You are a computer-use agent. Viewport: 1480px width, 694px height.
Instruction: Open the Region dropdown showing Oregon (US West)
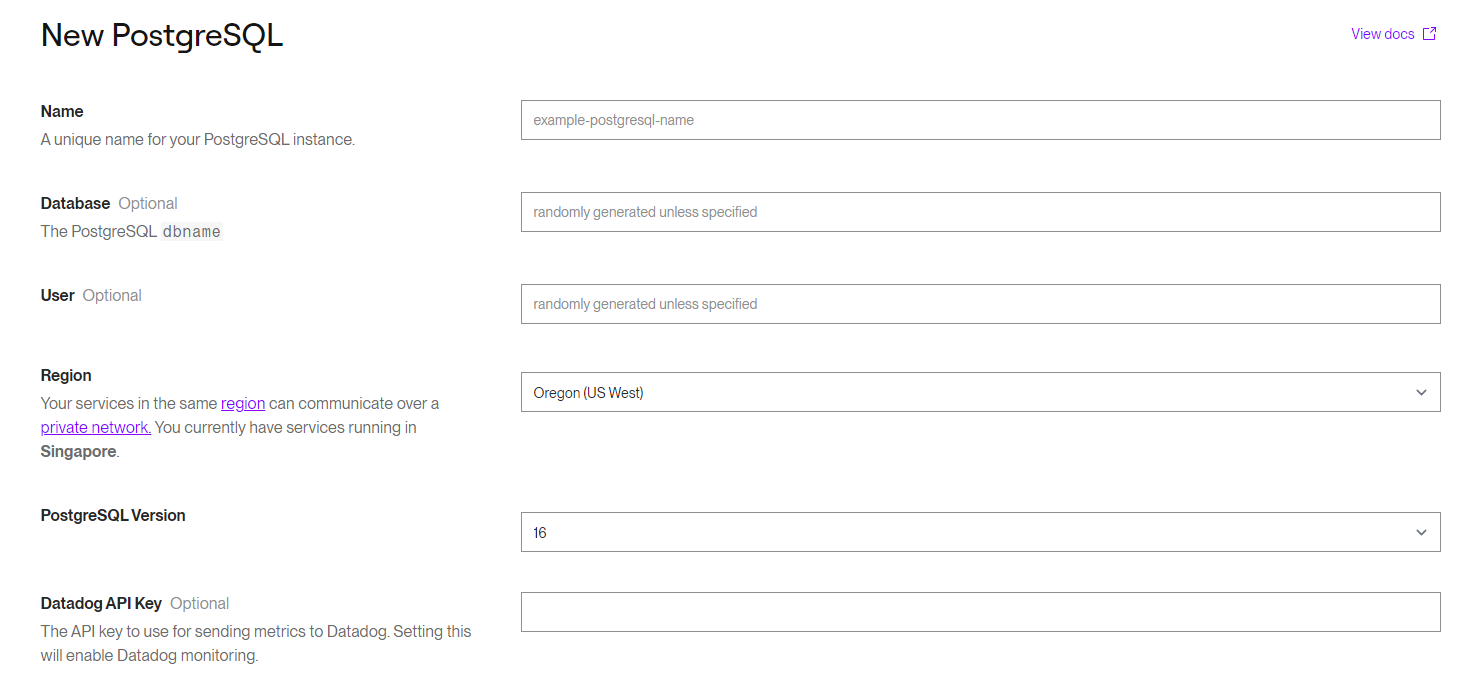960,392
